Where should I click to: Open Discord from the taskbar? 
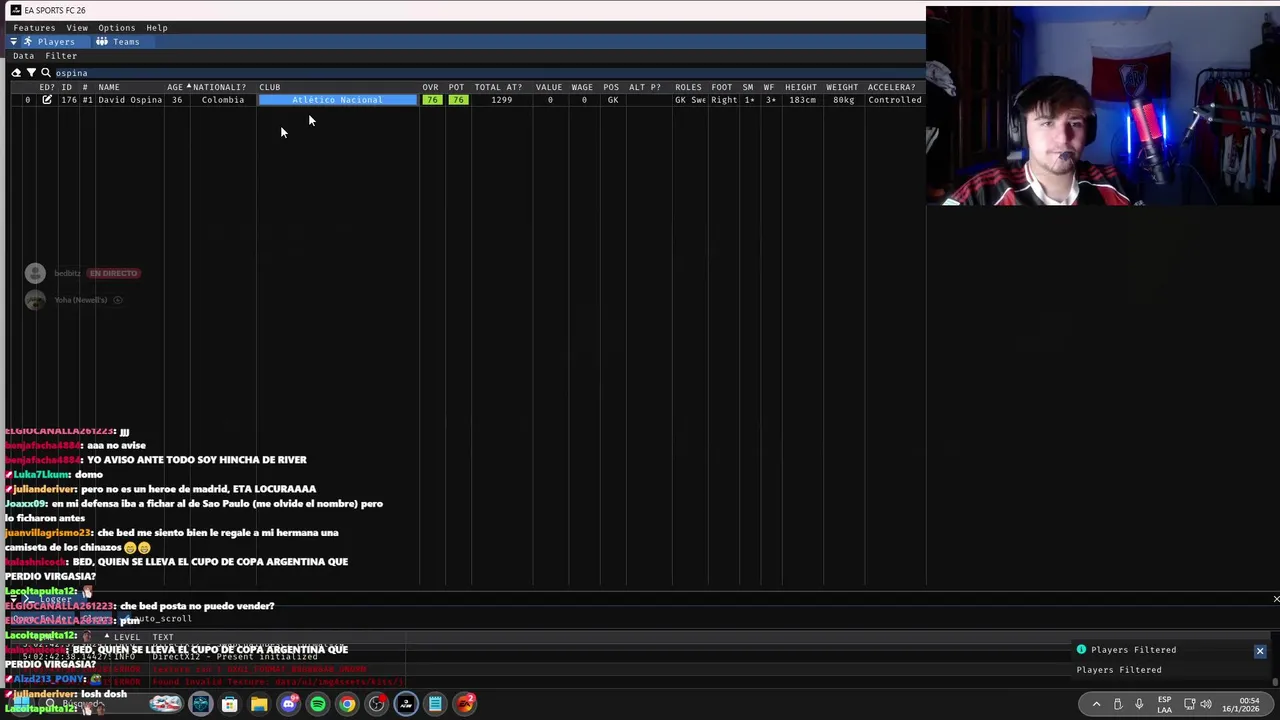coord(289,704)
